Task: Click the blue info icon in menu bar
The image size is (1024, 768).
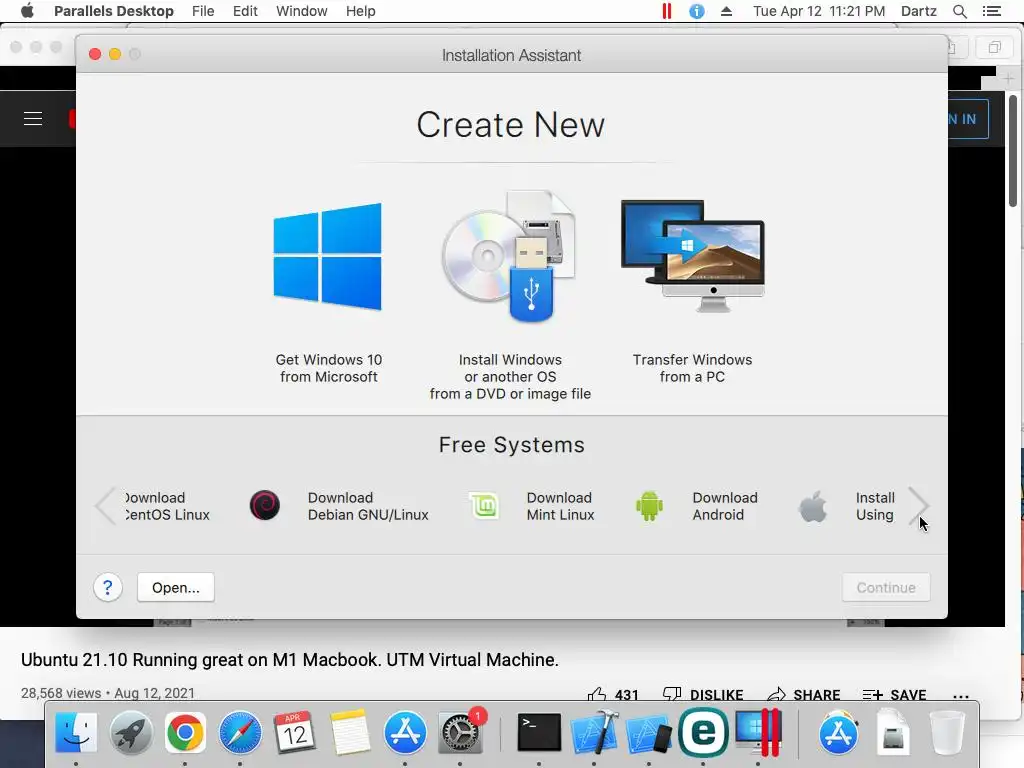Action: [697, 11]
